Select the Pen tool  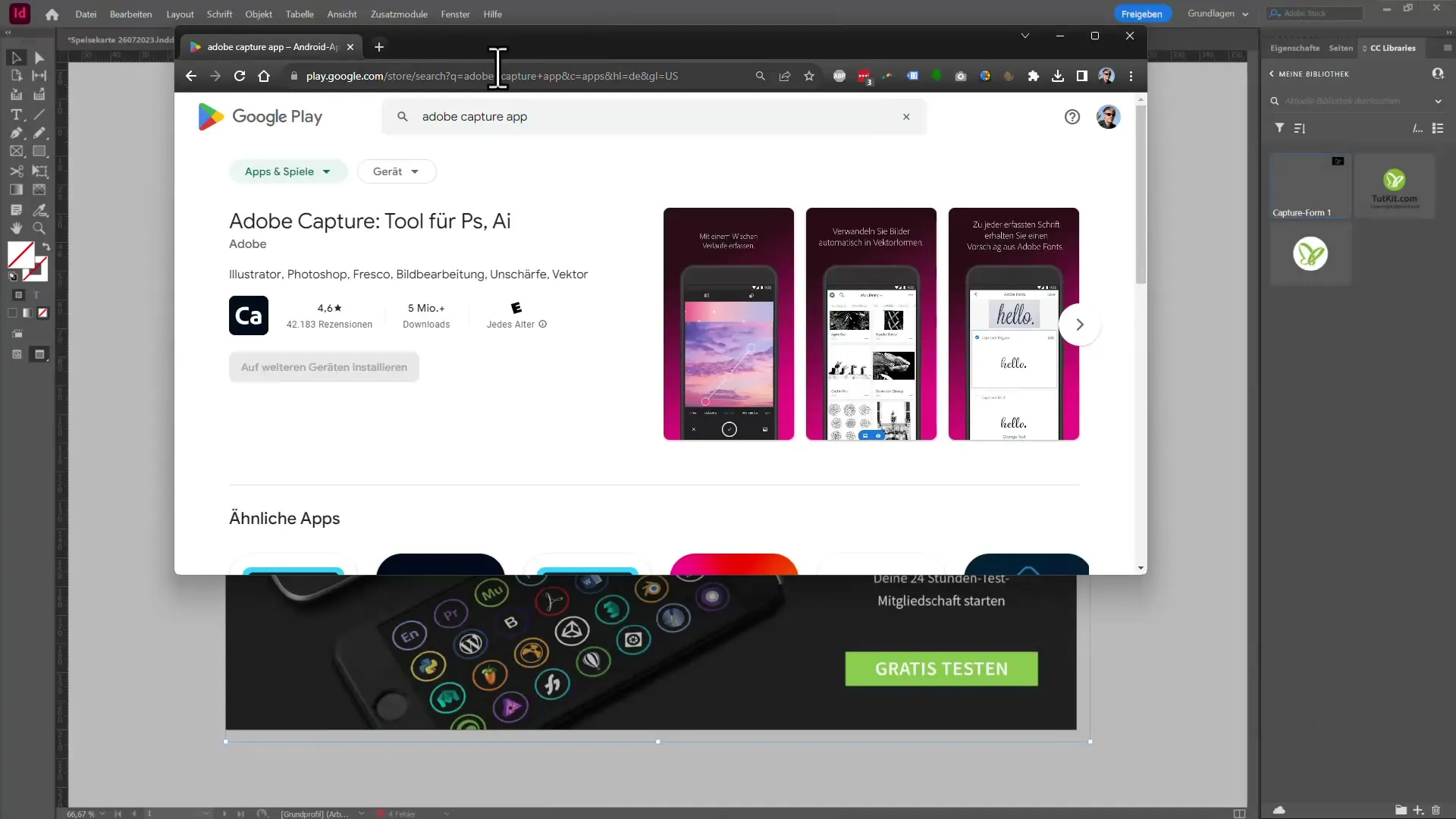pos(16,133)
